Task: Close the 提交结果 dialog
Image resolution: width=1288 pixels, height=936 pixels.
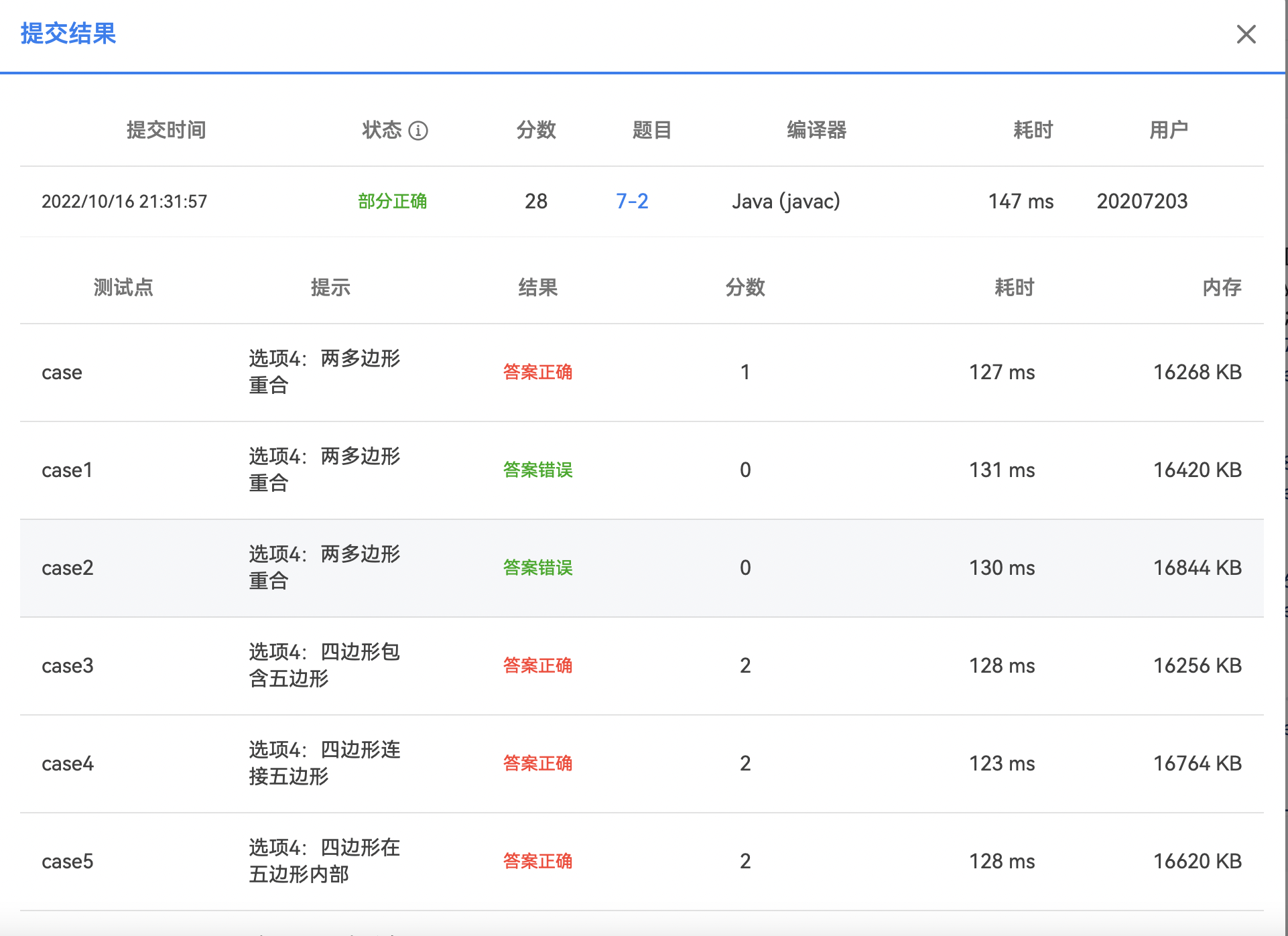Action: tap(1246, 34)
